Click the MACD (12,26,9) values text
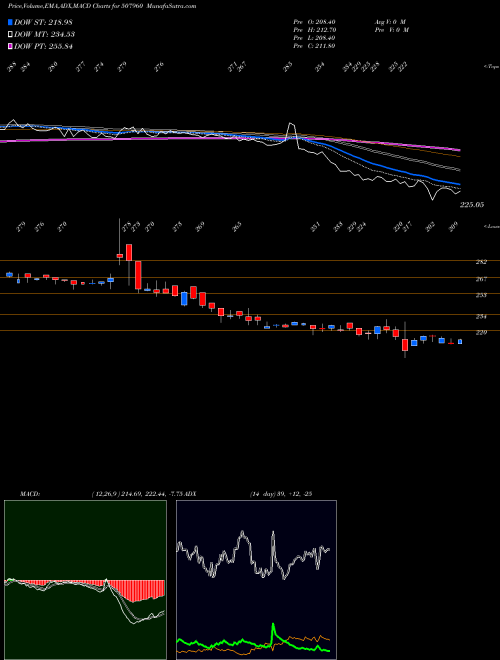 pyautogui.click(x=136, y=494)
